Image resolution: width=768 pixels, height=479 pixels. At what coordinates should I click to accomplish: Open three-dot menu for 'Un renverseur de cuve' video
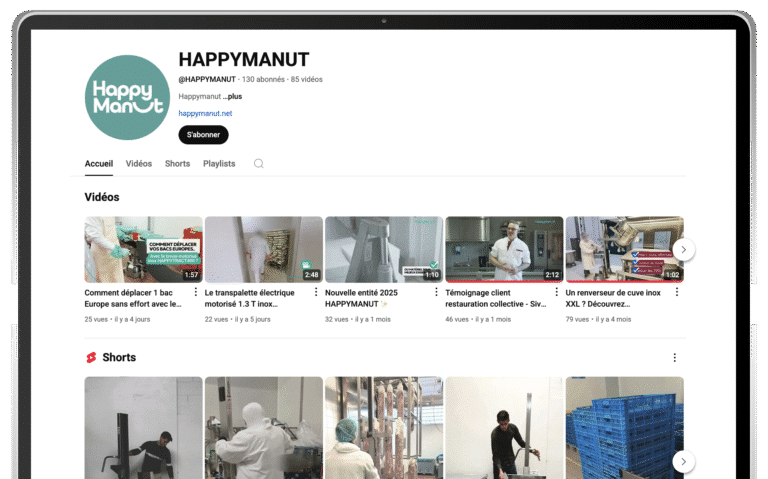coord(676,292)
